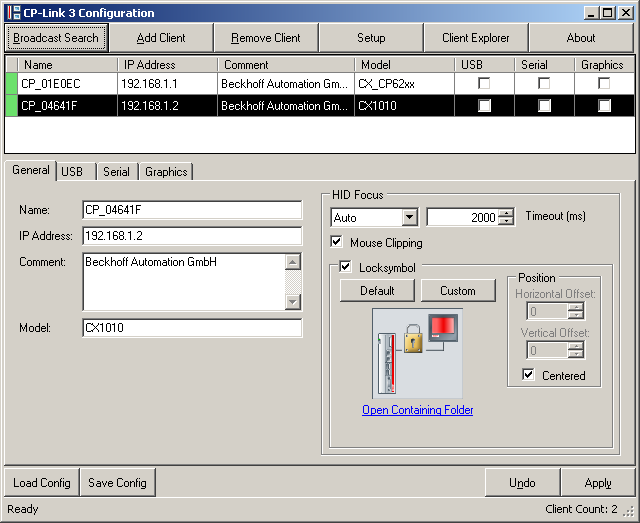Viewport: 640px width, 523px height.
Task: Toggle Graphics checkbox for CP_04641F row
Action: tap(604, 106)
